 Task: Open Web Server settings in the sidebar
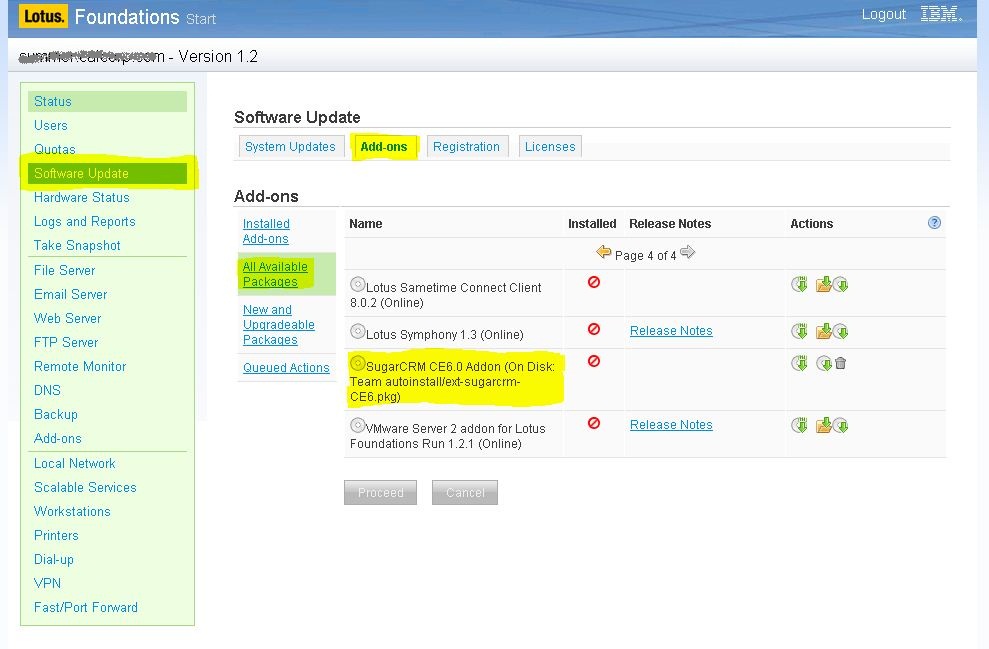[67, 319]
